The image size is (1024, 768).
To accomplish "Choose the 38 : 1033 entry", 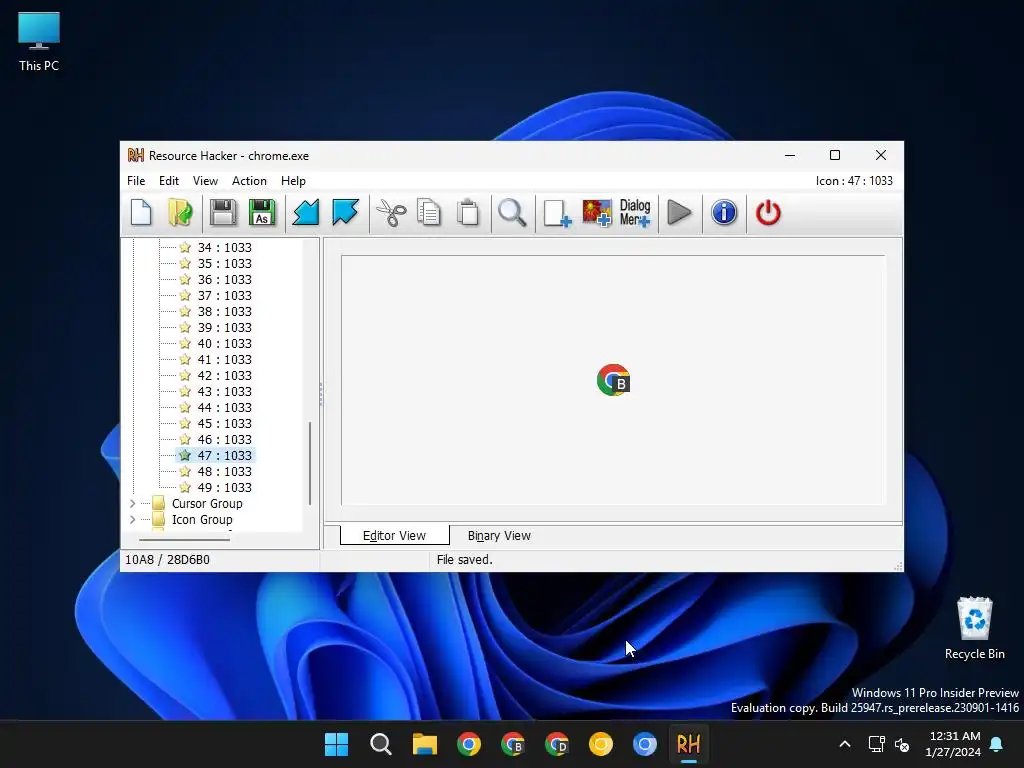I will (x=224, y=312).
